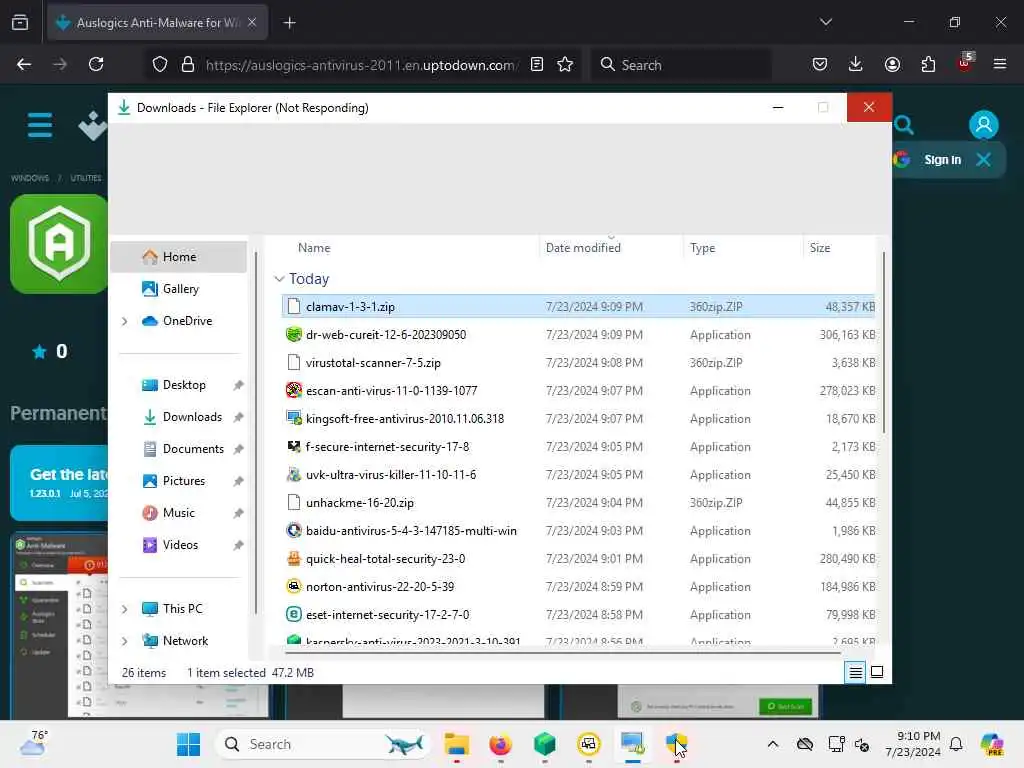The height and width of the screenshot is (768, 1024).
Task: Click the pin icon next to Videos
Action: coord(238,545)
